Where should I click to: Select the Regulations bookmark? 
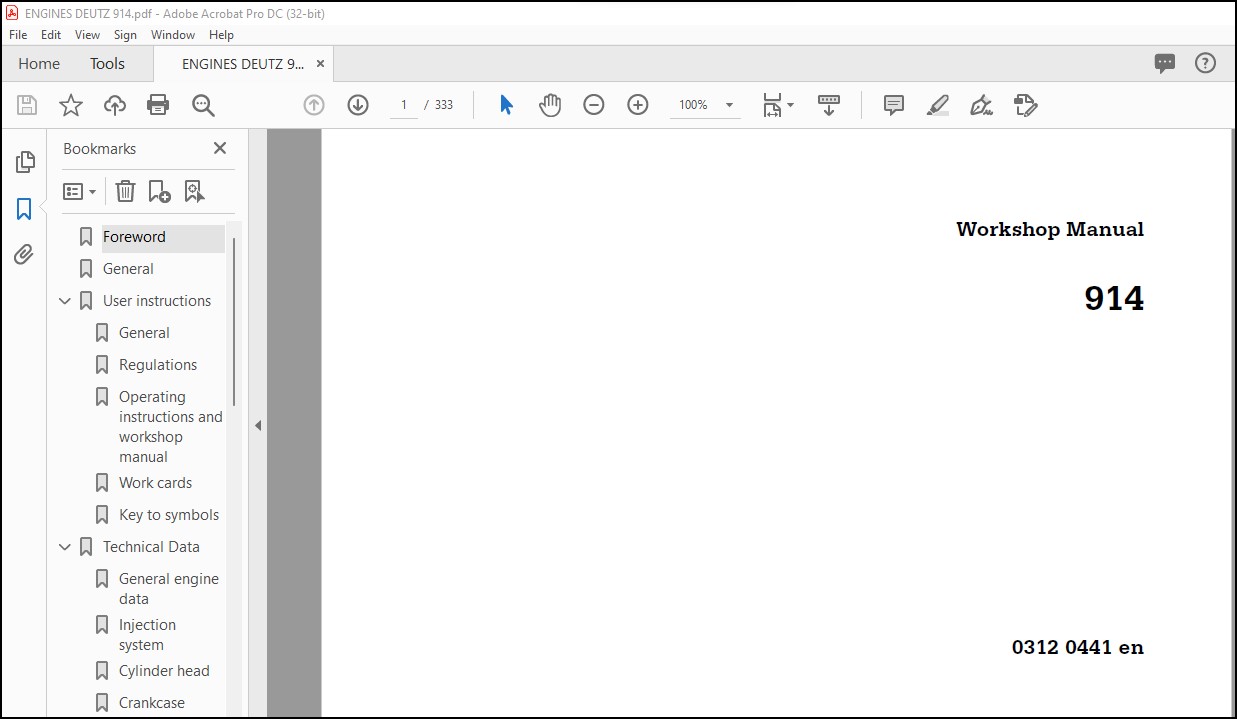(x=158, y=365)
